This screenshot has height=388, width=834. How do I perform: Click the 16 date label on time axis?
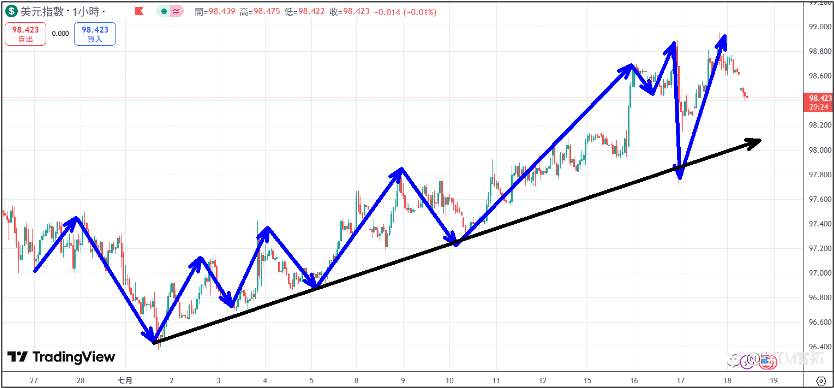(634, 381)
